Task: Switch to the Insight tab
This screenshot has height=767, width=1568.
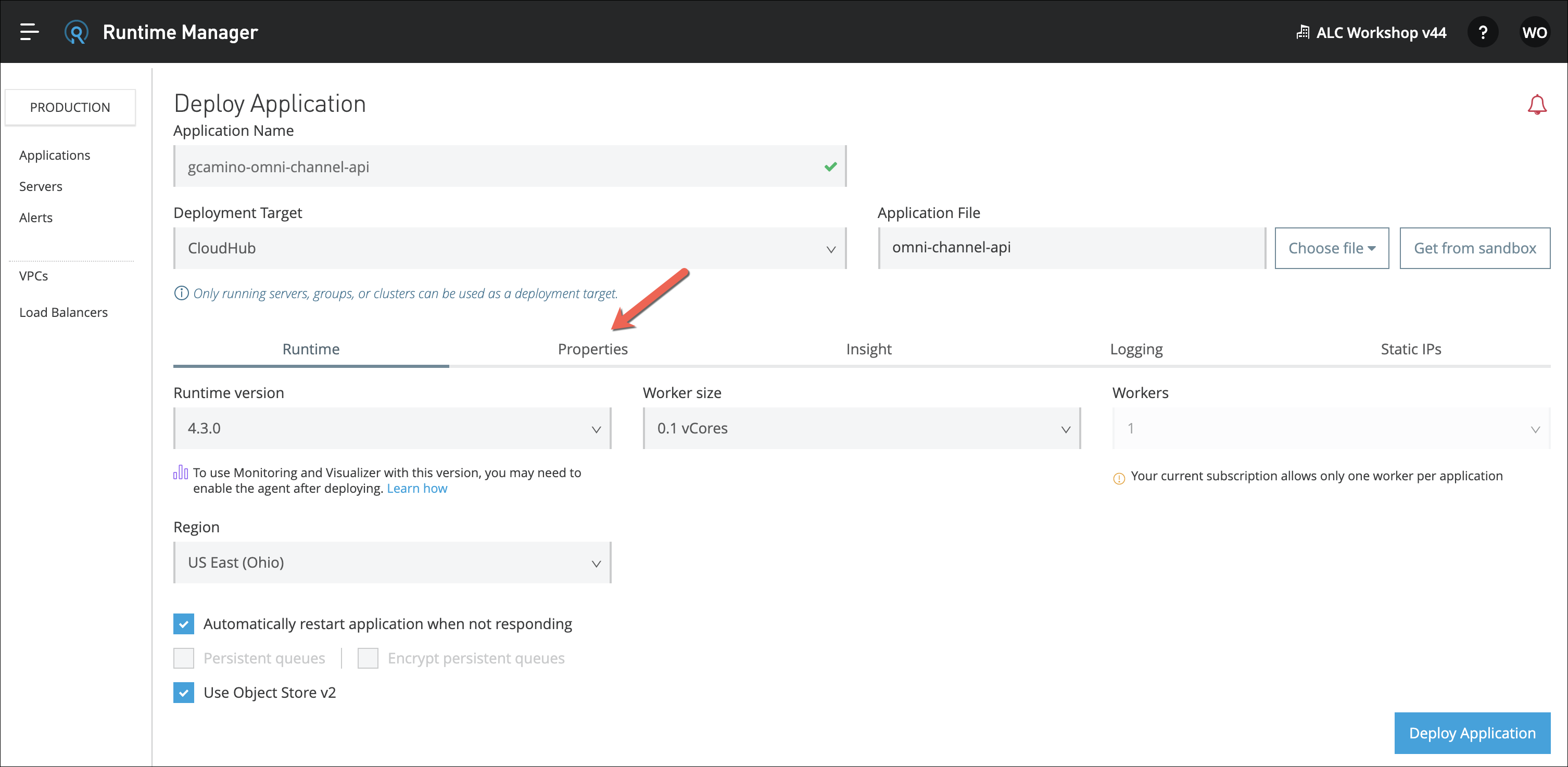Action: click(x=869, y=349)
